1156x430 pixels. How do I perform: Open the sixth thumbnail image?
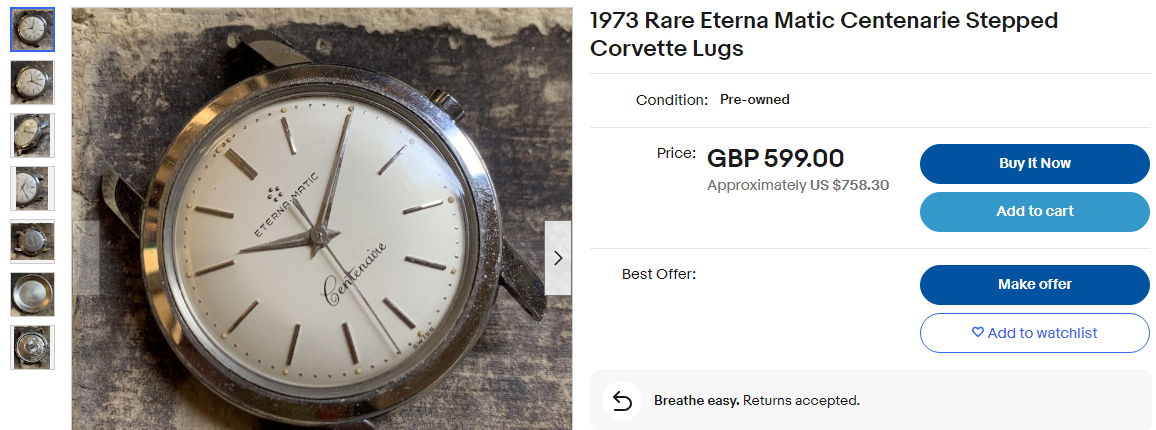[x=32, y=294]
